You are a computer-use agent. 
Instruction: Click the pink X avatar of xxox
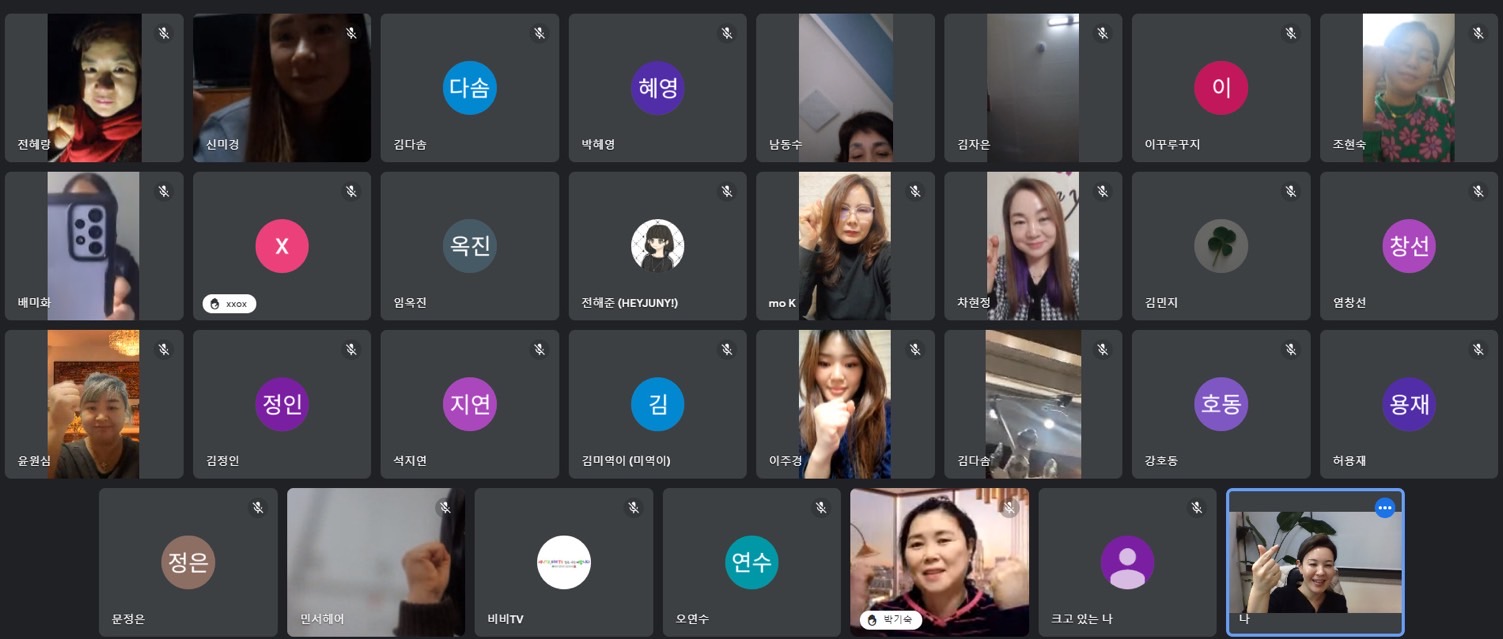click(x=282, y=246)
